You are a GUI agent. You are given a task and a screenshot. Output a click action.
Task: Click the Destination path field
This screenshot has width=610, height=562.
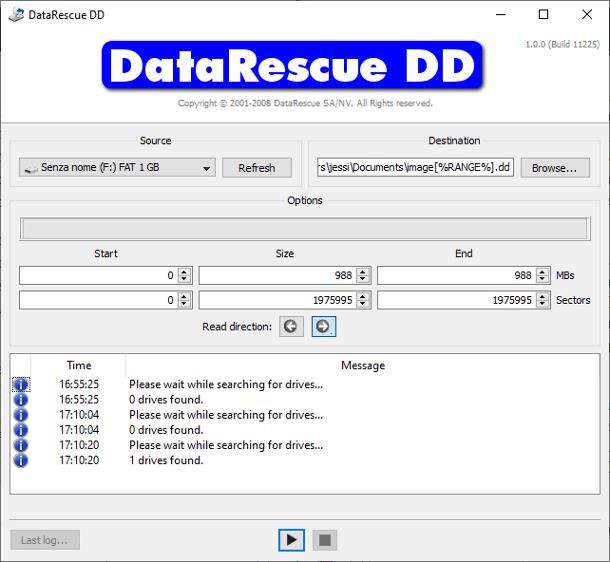(415, 167)
